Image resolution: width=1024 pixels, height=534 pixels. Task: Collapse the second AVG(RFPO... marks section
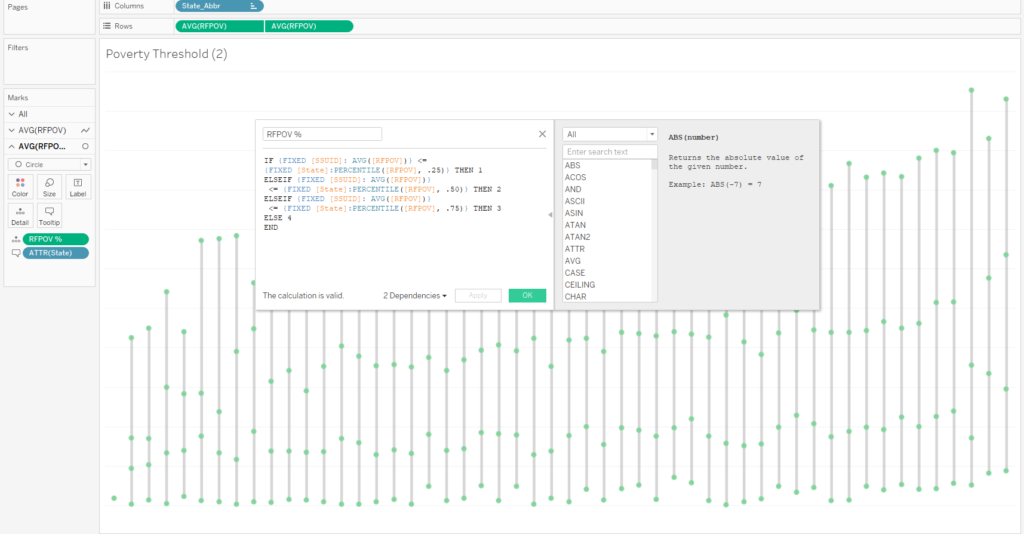(x=11, y=146)
